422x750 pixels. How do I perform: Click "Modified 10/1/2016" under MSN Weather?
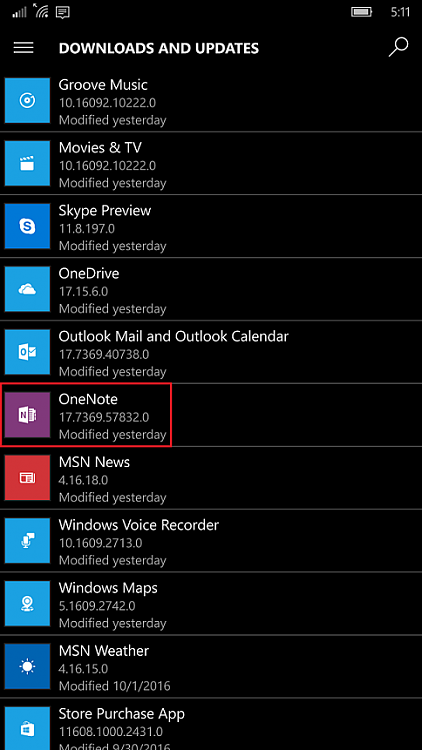click(114, 686)
